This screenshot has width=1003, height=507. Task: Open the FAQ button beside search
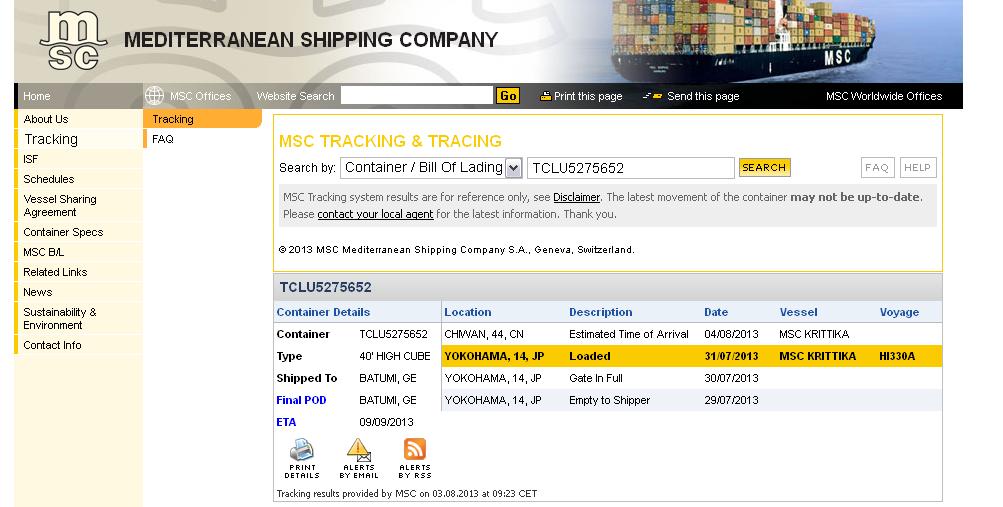[x=877, y=168]
